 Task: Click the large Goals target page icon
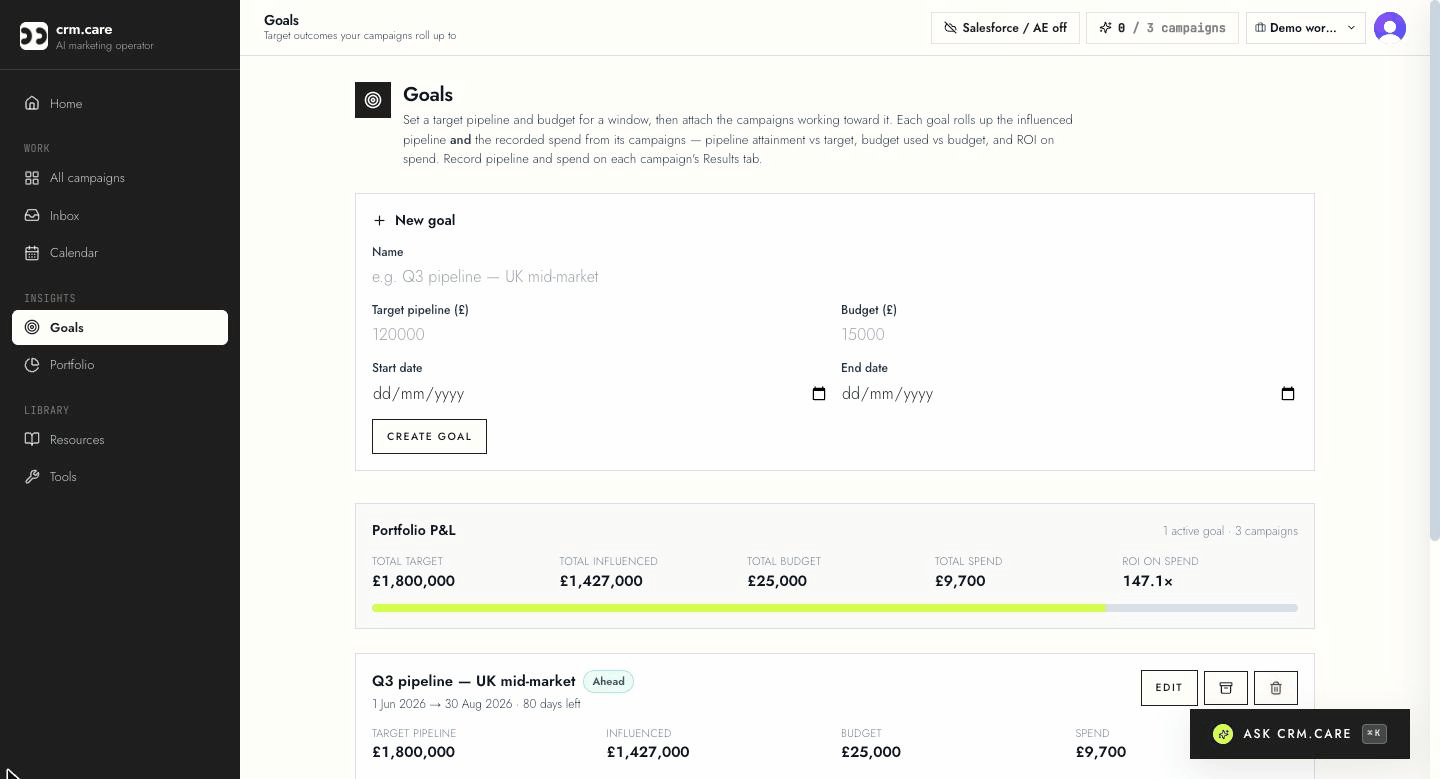click(x=373, y=100)
